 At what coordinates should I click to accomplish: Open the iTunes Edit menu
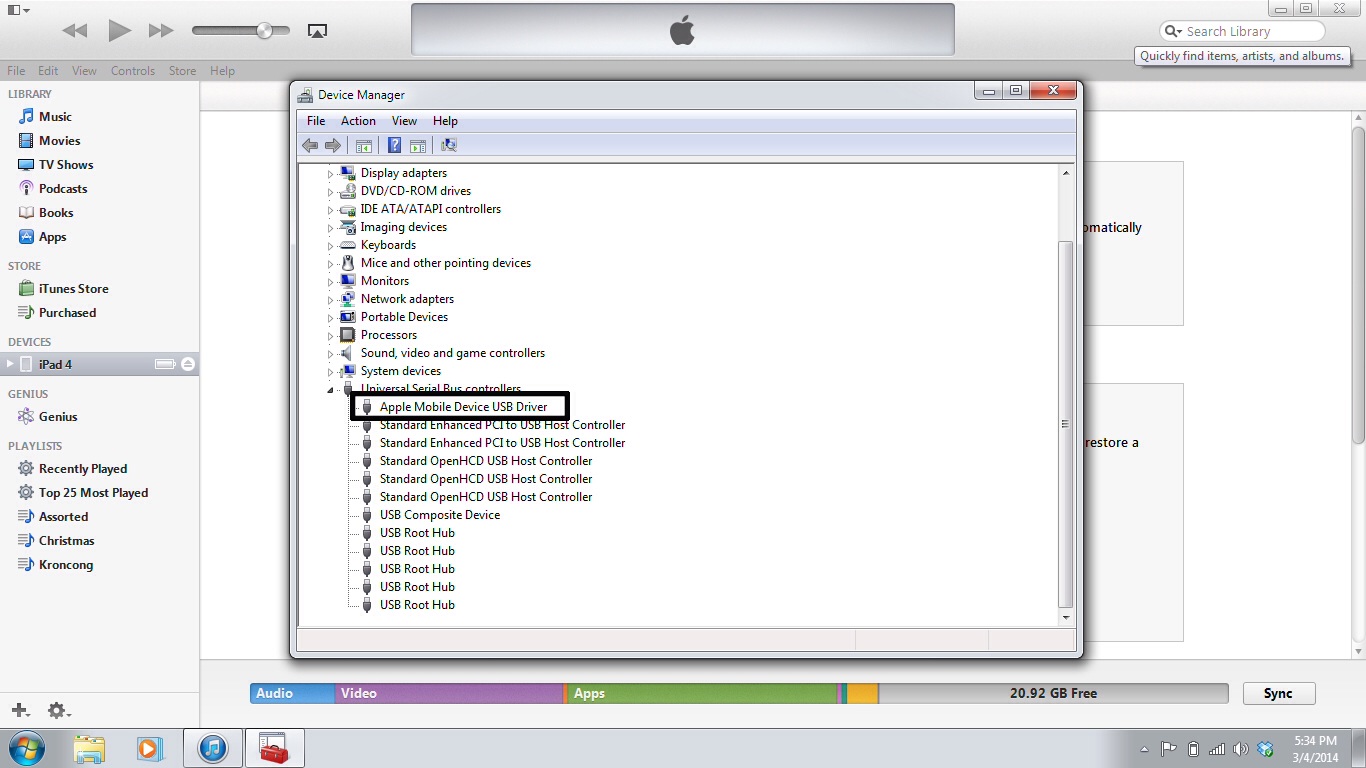(48, 71)
